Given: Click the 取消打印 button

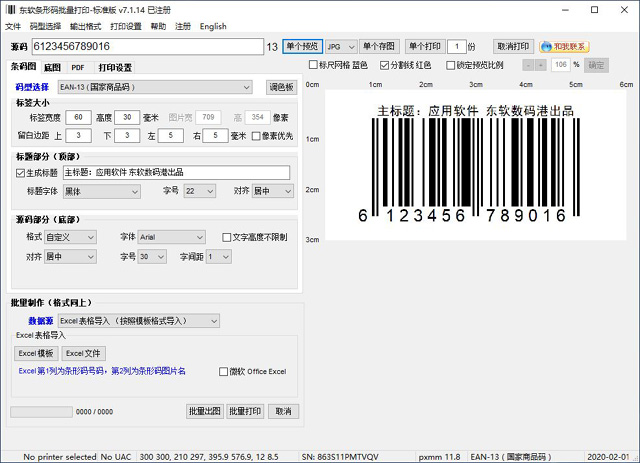Looking at the screenshot, I should [x=513, y=47].
